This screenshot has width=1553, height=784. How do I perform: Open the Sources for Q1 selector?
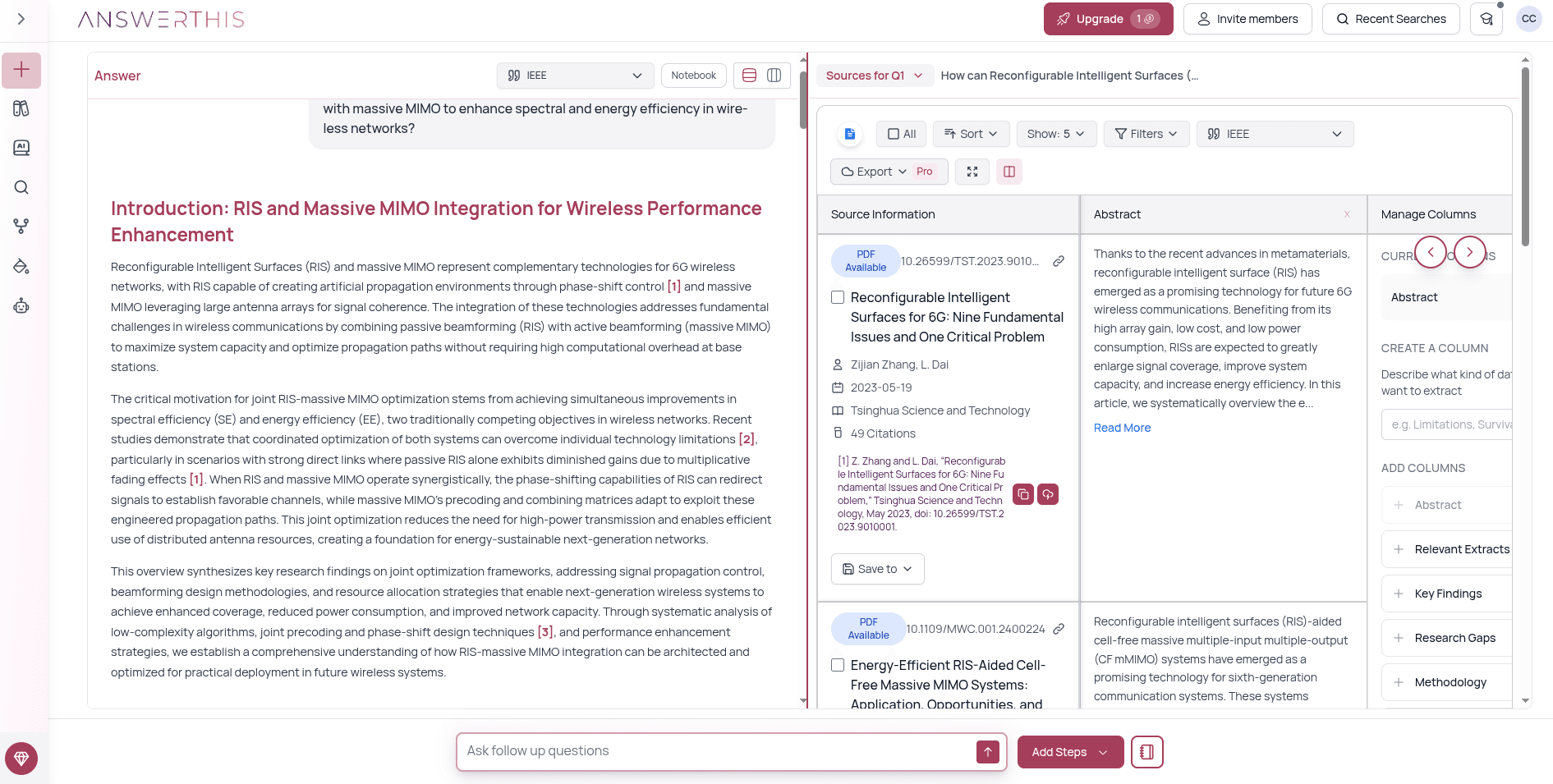[874, 76]
